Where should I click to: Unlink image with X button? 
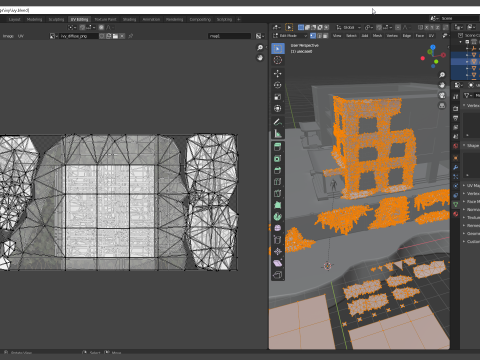click(x=122, y=36)
